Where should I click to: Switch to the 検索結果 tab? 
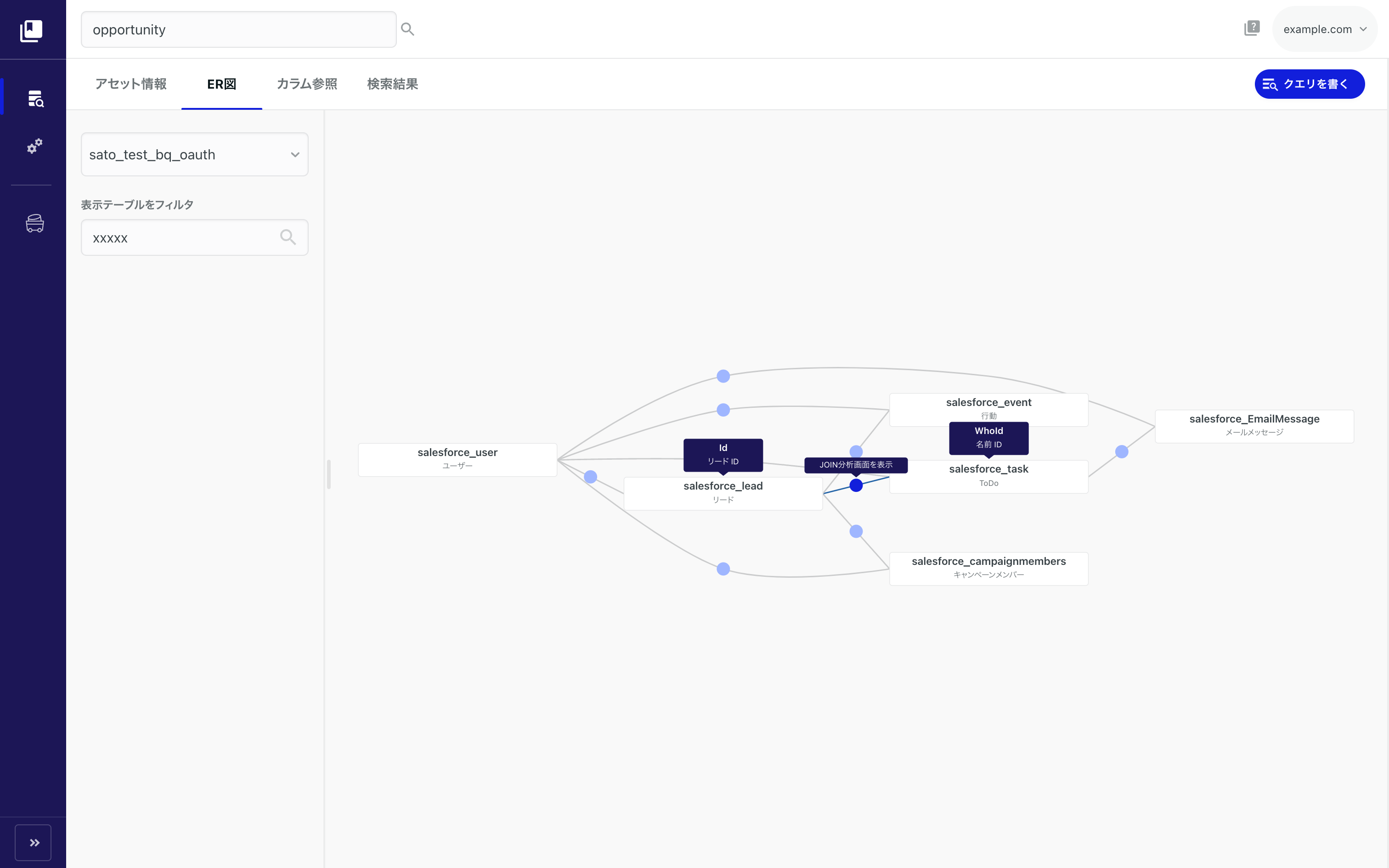393,84
